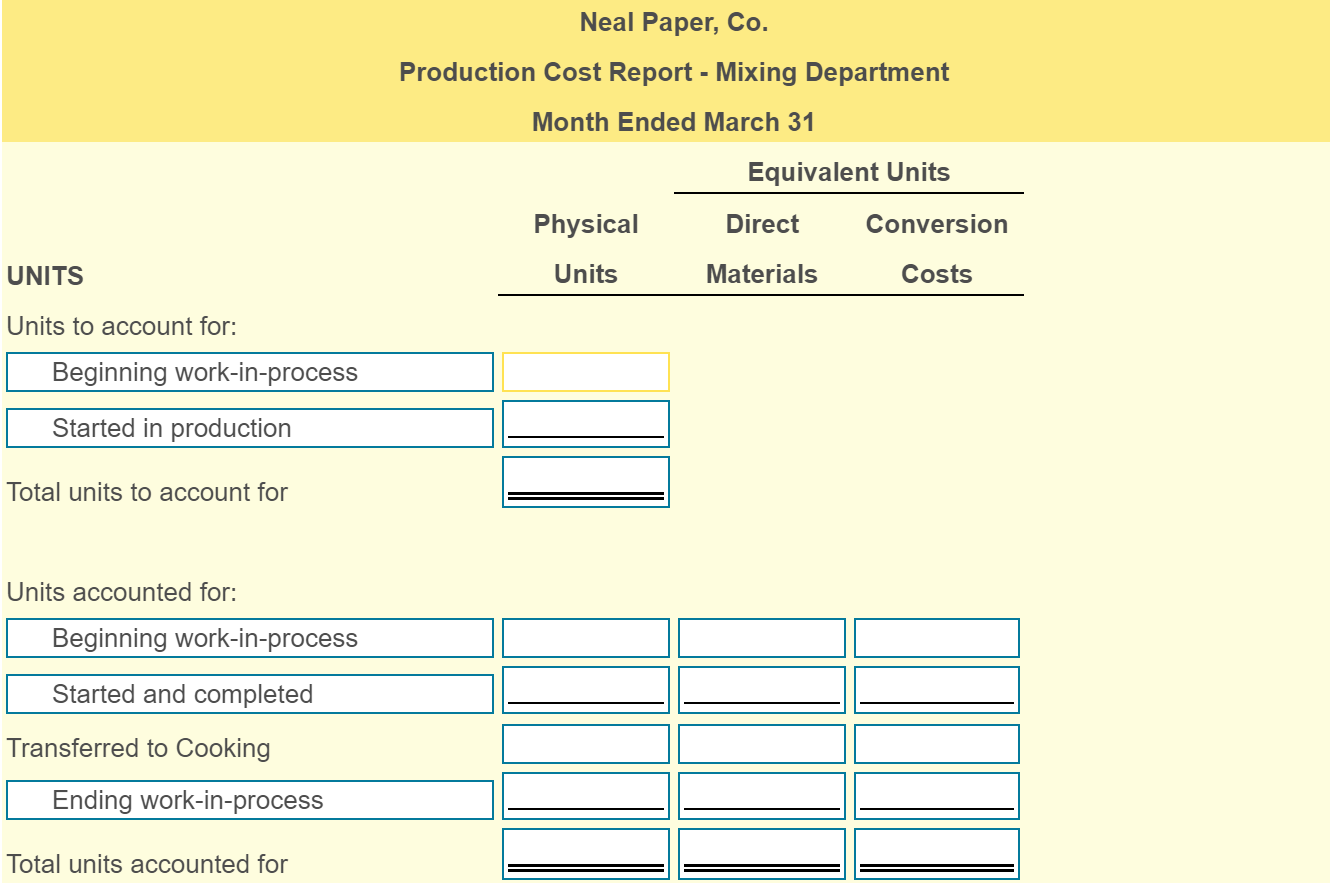The height and width of the screenshot is (883, 1330).
Task: Click Total units accounted for Conversion Costs cell
Action: click(x=936, y=851)
